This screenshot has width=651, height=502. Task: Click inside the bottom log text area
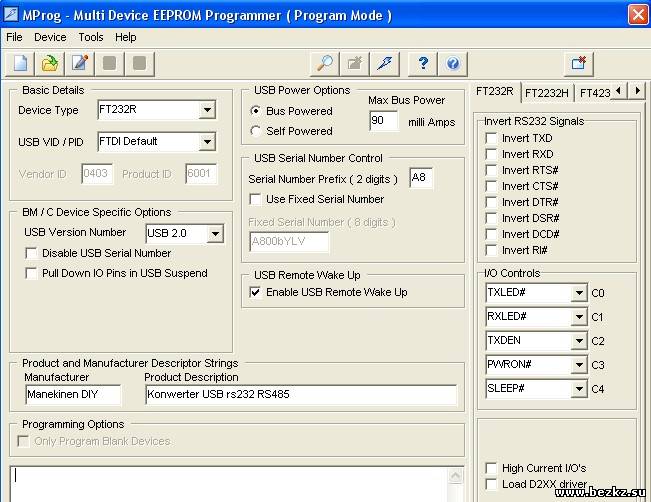(228, 484)
